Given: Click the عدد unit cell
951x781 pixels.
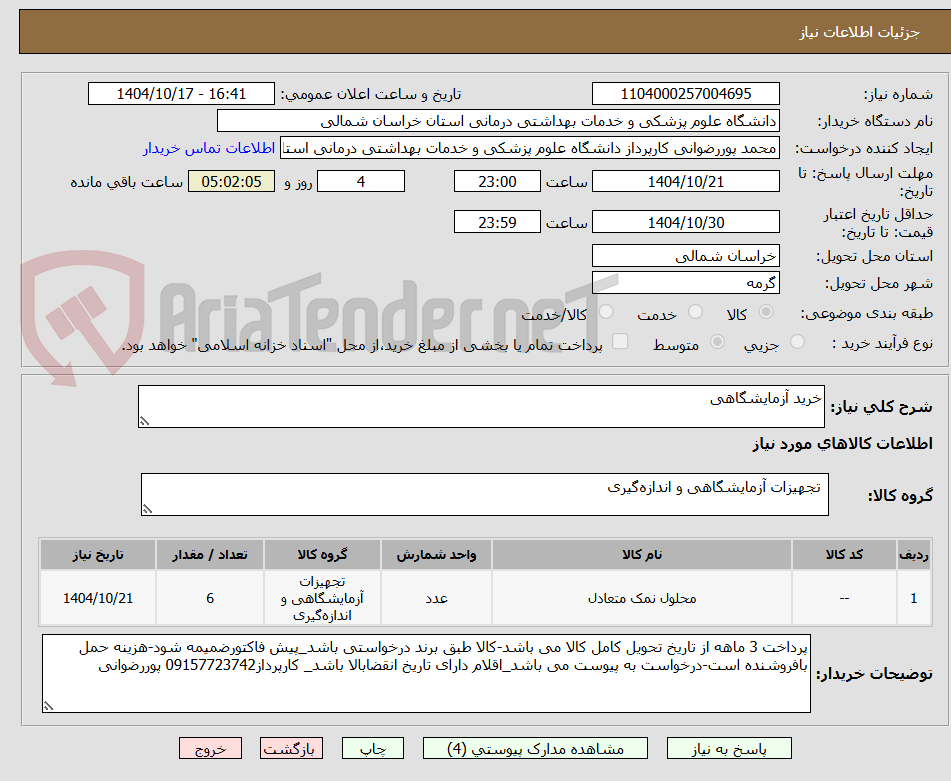Looking at the screenshot, I should [437, 598].
